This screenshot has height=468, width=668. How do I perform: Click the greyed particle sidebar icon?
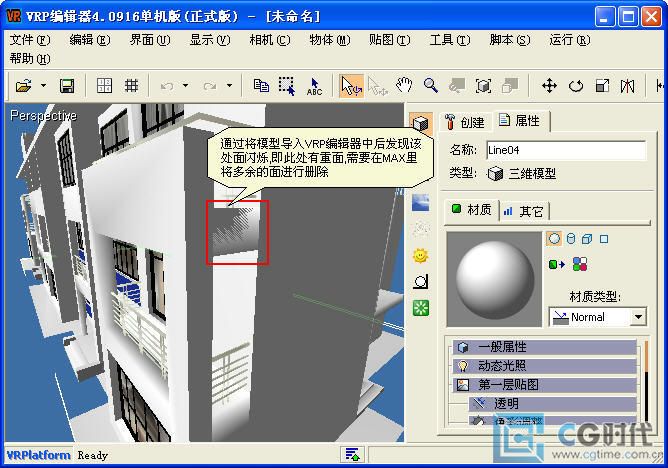click(420, 229)
